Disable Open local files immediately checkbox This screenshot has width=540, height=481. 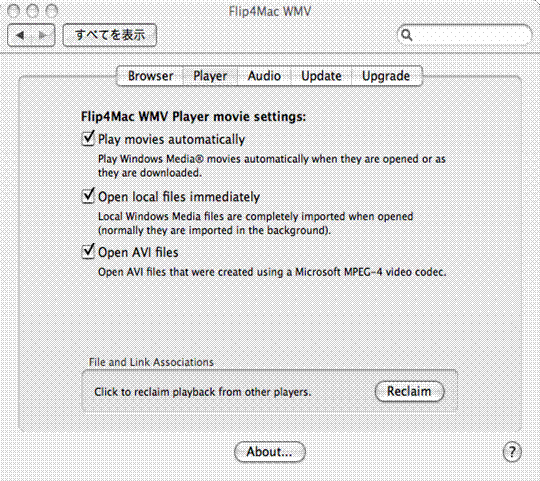(88, 196)
